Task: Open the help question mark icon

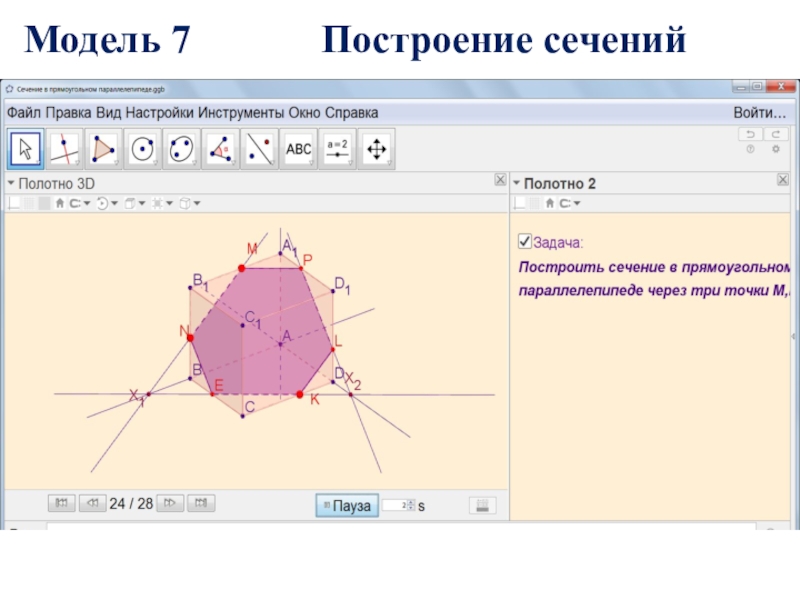Action: click(751, 149)
